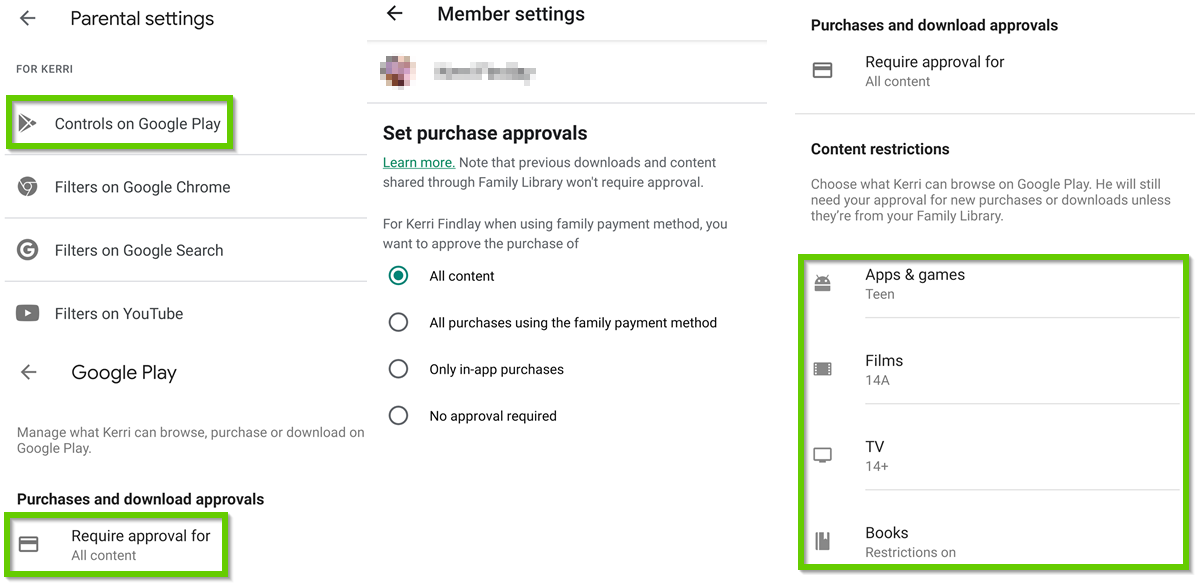Viewport: 1196px width, 585px height.
Task: Open TV 14+ content restriction
Action: (x=876, y=455)
